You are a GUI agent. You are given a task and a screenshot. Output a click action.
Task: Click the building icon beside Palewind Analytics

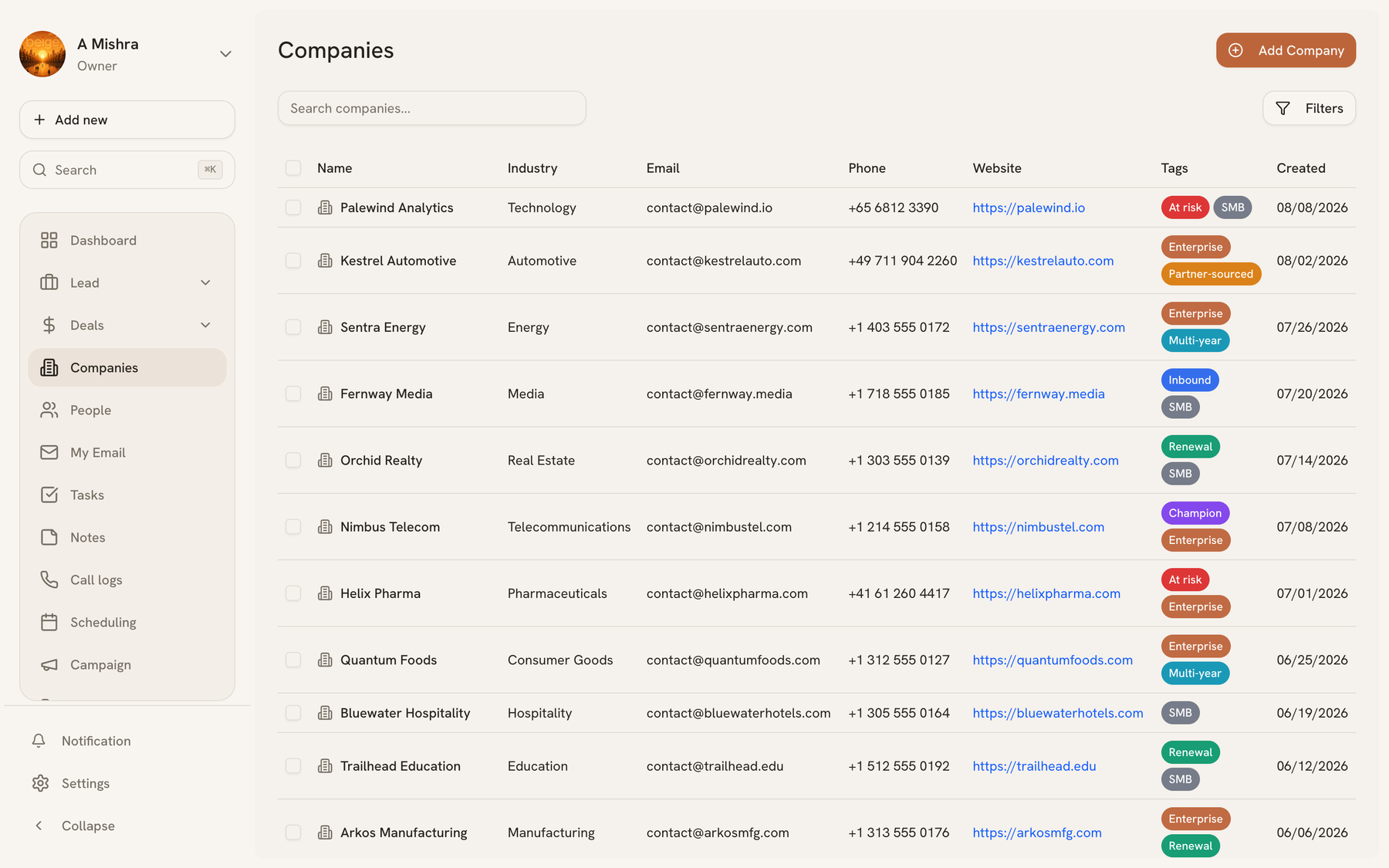click(326, 208)
